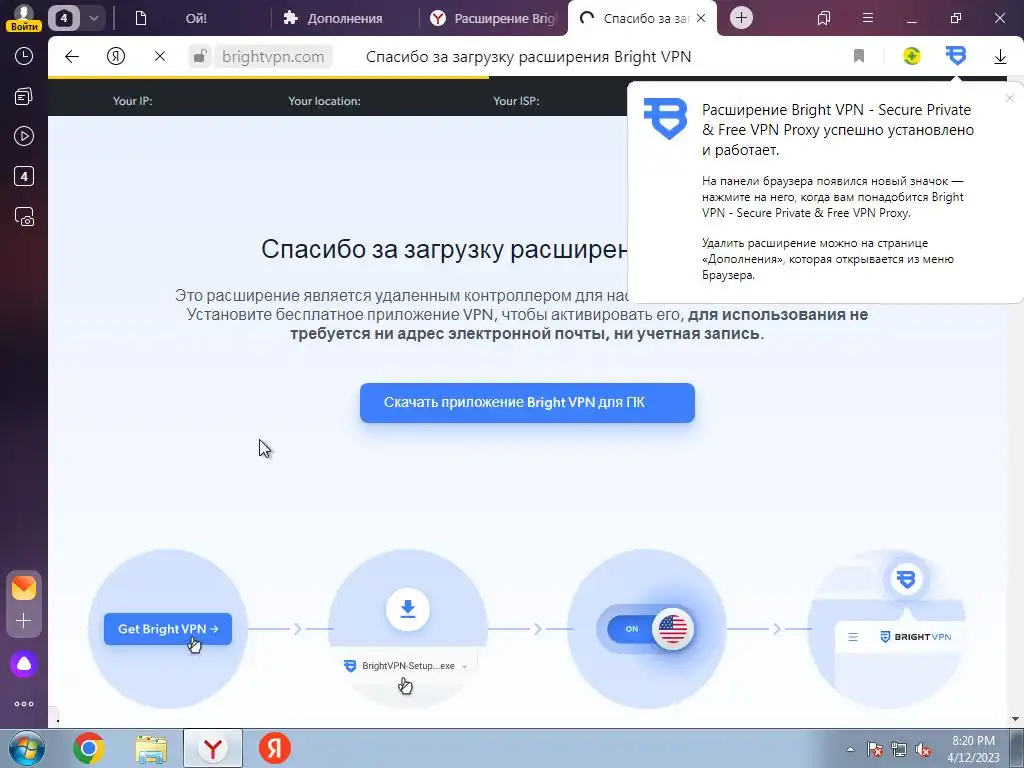Screen dimensions: 1024x768
Task: Bookmark this page with the flag icon
Action: click(859, 57)
